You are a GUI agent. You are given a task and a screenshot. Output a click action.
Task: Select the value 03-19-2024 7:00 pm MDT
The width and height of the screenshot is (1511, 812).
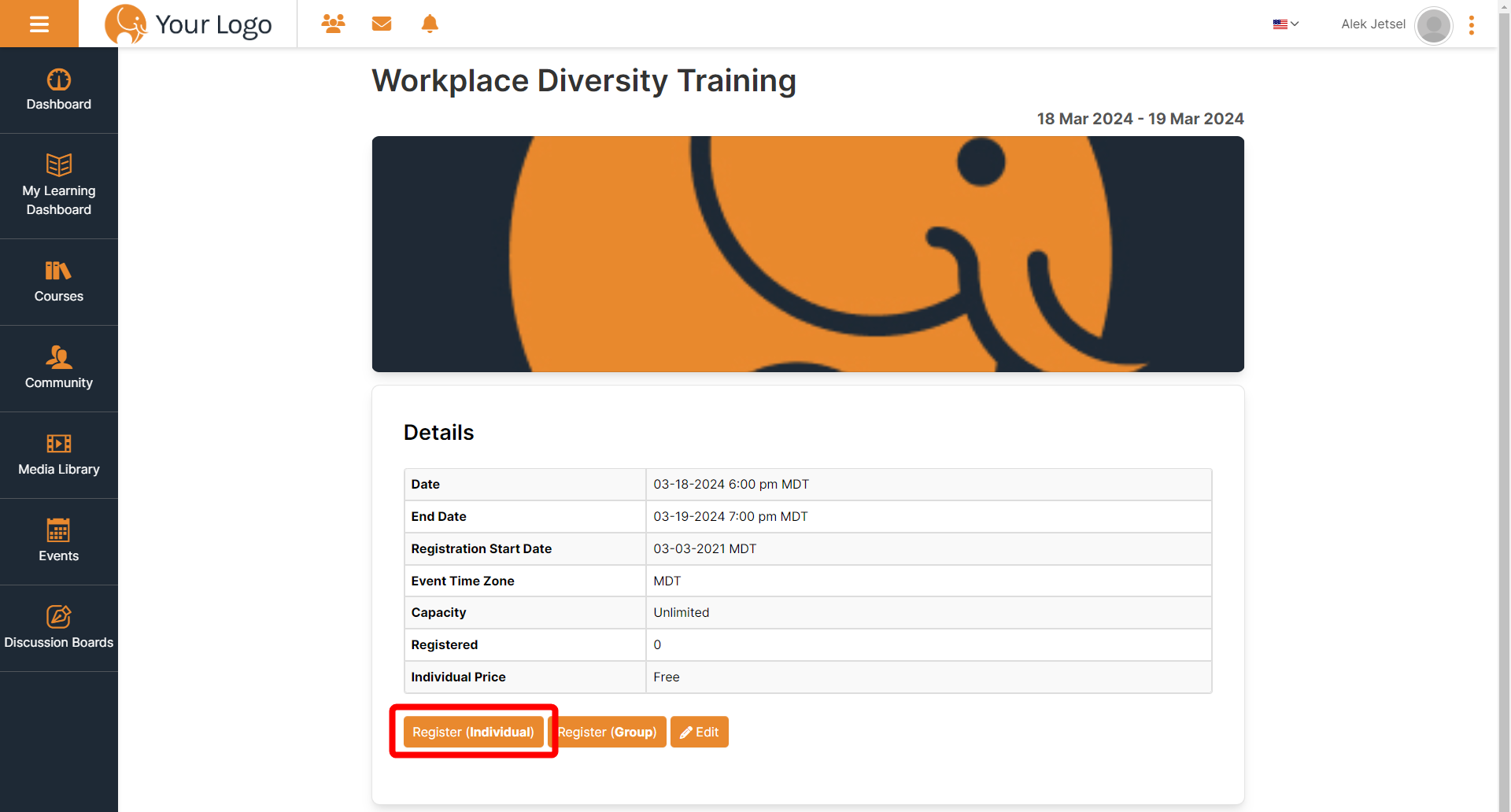click(730, 516)
